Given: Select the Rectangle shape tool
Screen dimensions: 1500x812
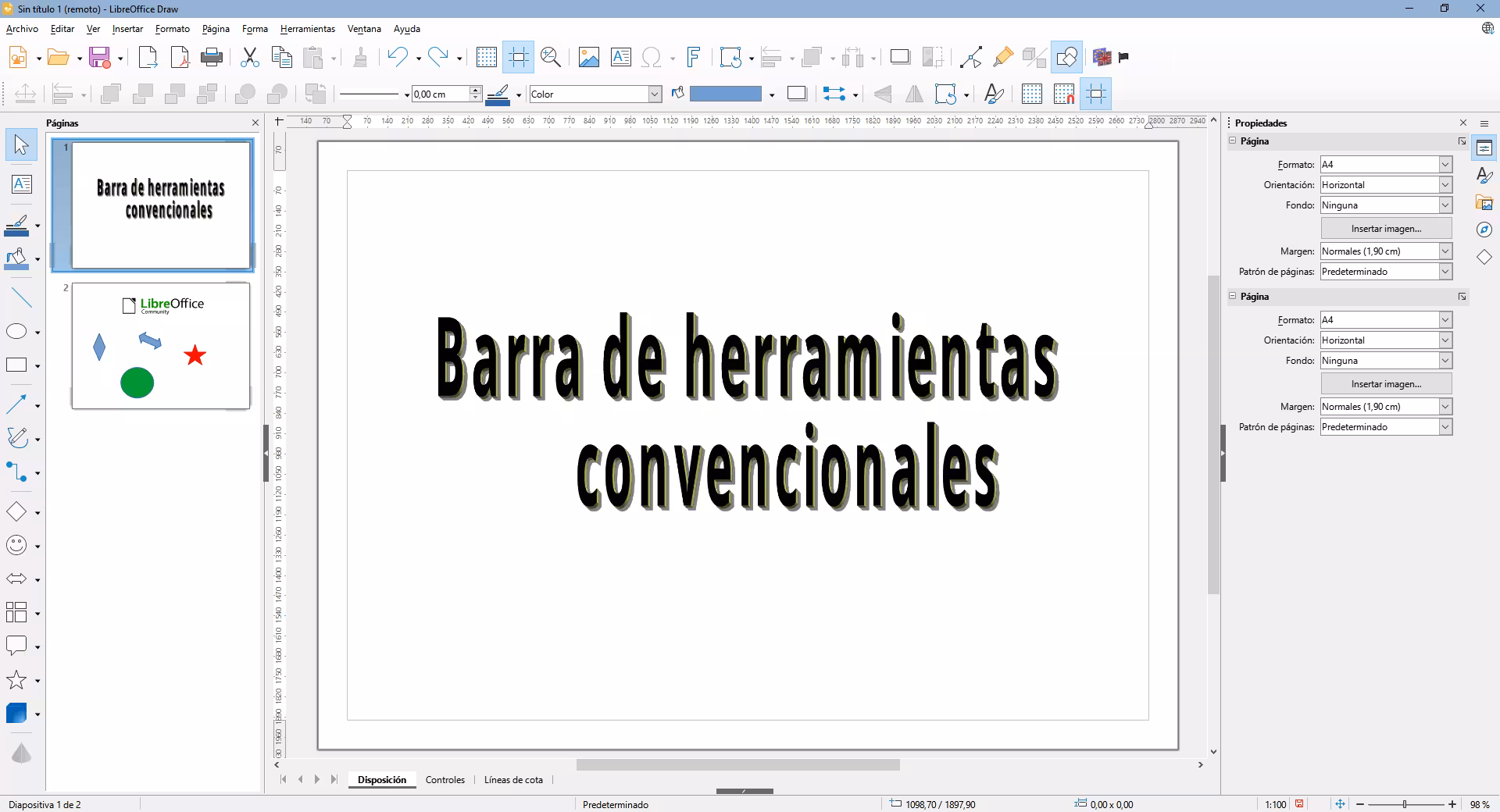Looking at the screenshot, I should (17, 365).
